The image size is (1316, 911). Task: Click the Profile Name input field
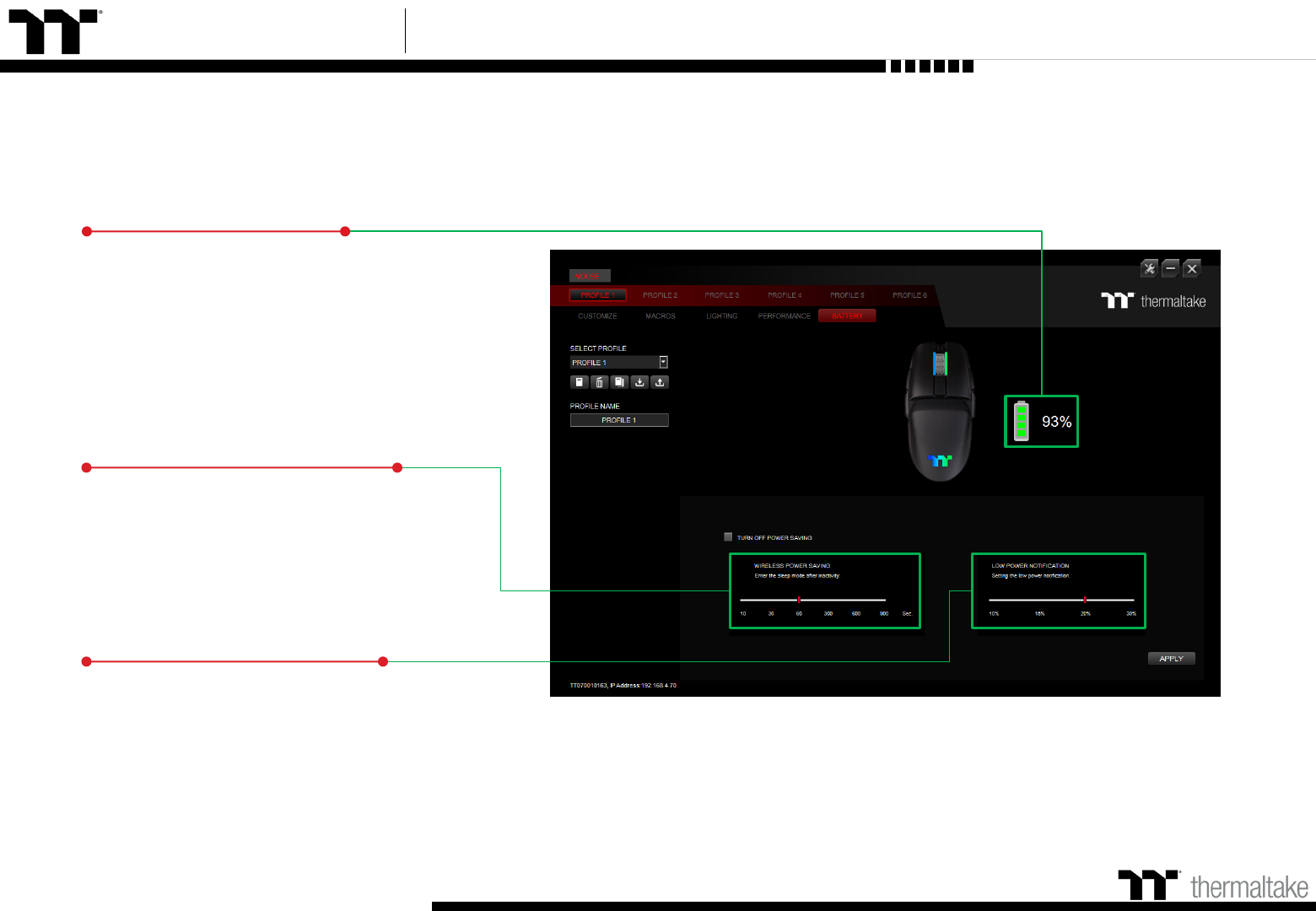pos(619,420)
